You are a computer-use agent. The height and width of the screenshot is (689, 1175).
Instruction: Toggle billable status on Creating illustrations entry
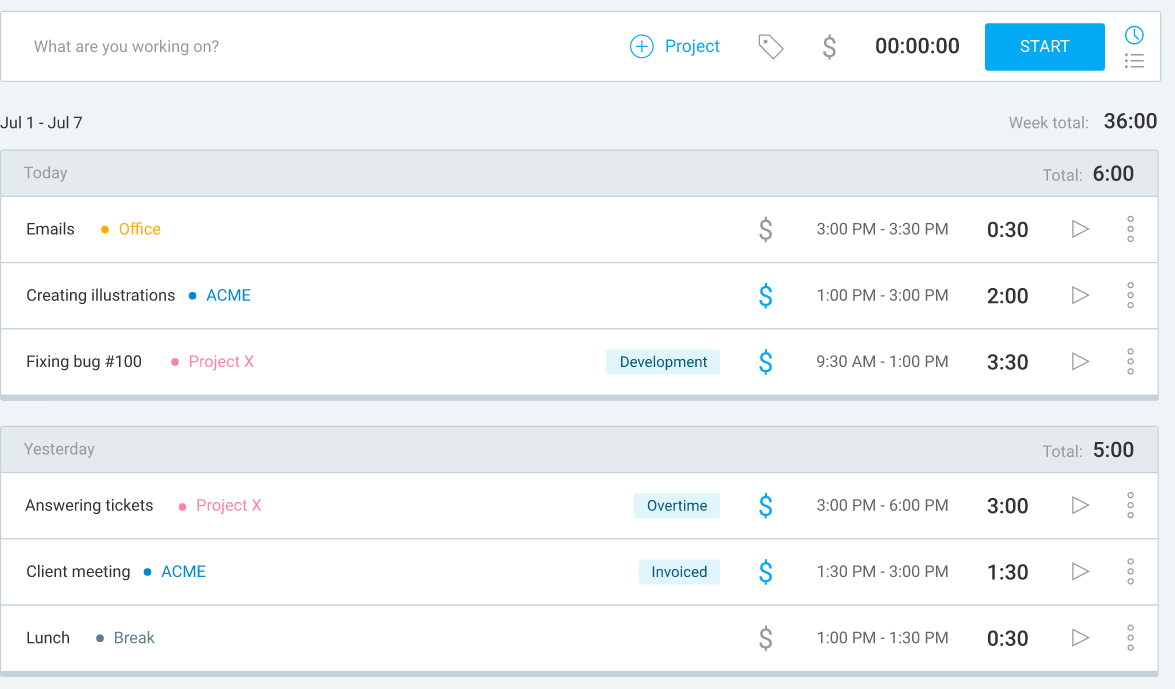click(x=765, y=295)
